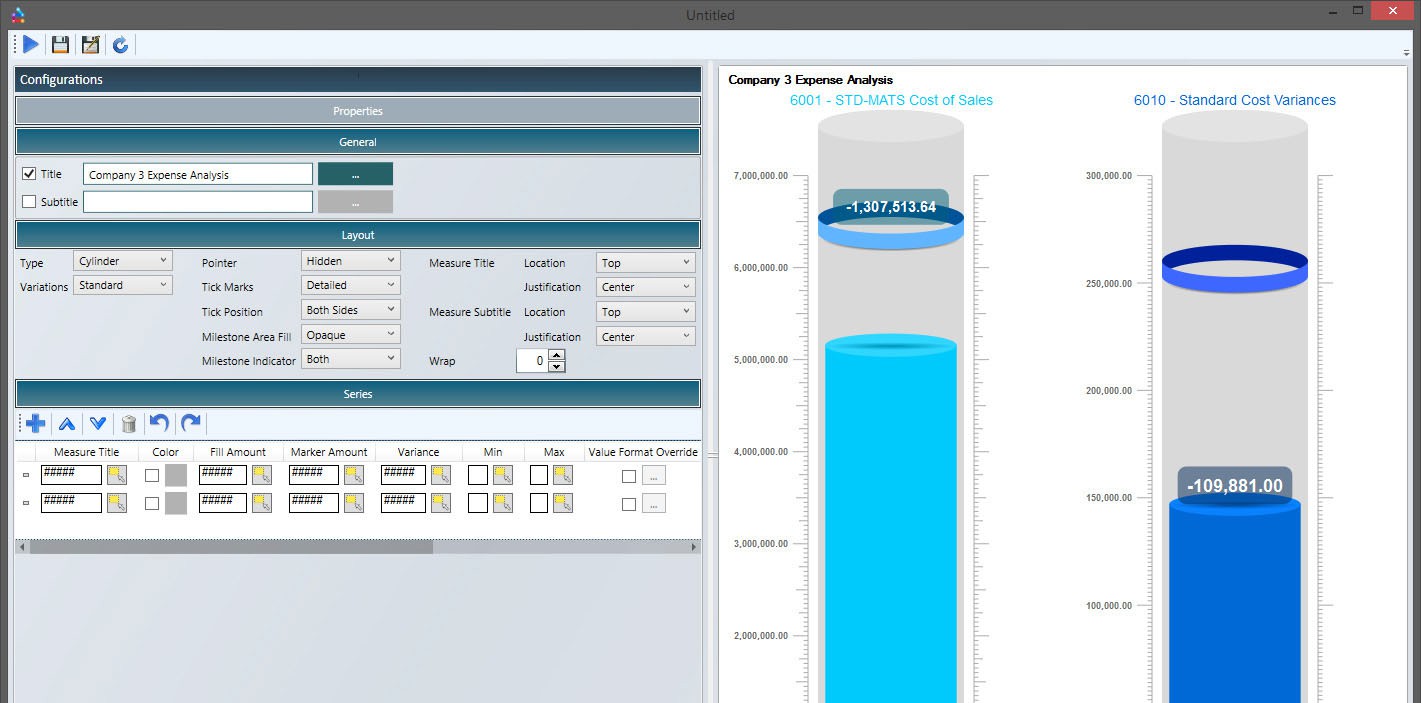Open the Tick Marks dropdown showing Detailed
The height and width of the screenshot is (703, 1421).
350,286
